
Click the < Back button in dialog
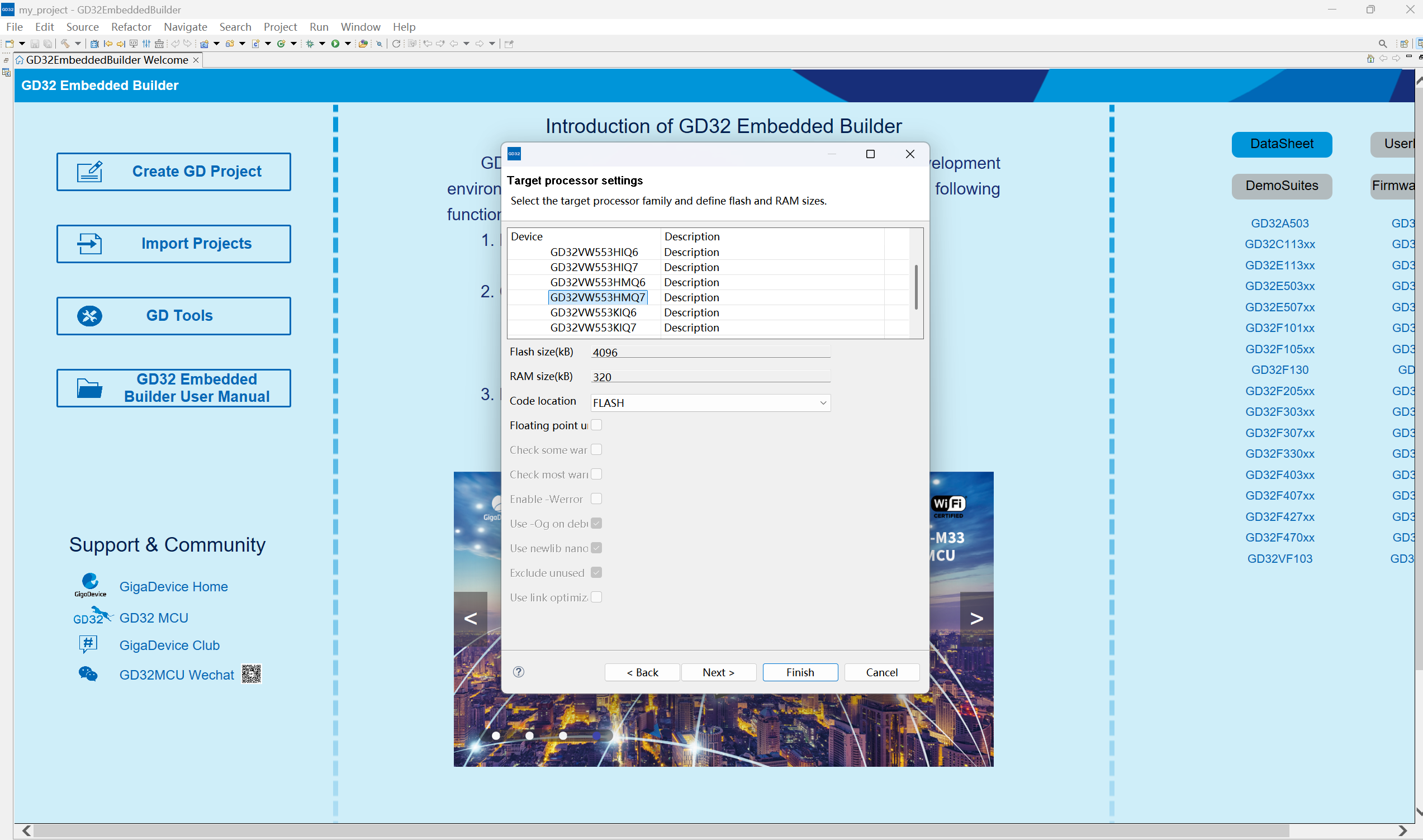pos(642,672)
